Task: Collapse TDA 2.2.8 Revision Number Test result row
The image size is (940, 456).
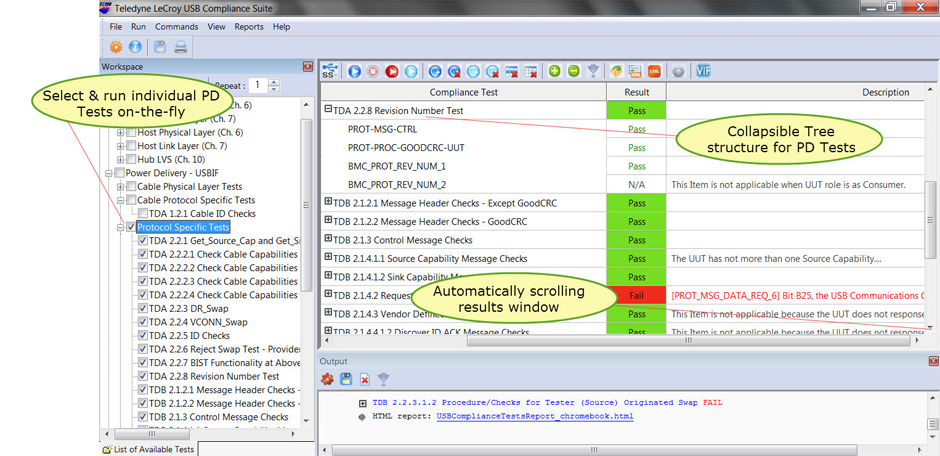Action: click(329, 110)
